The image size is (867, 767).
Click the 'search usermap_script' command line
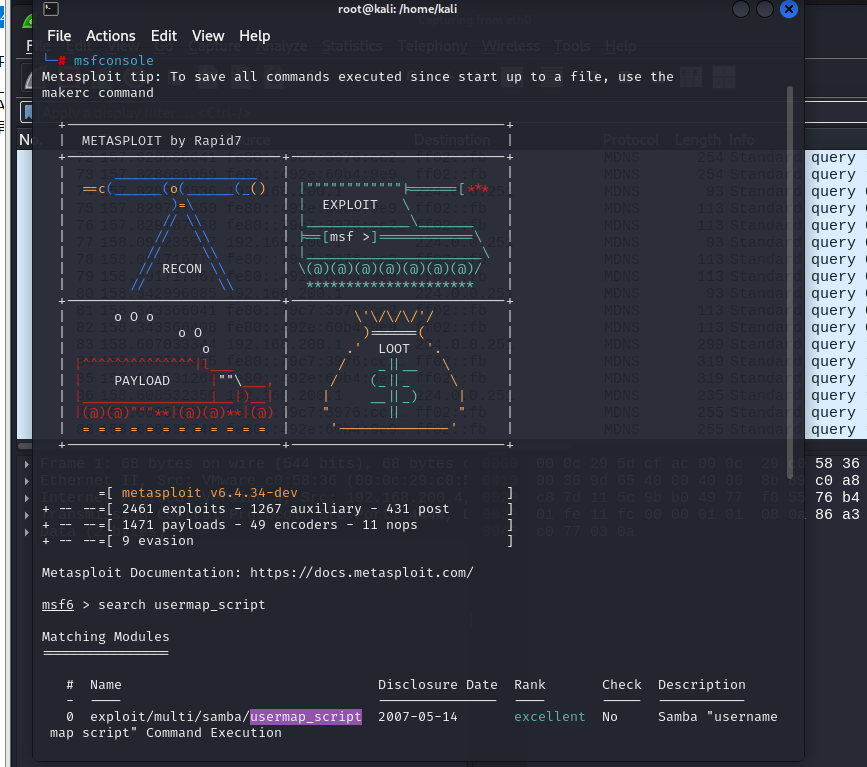click(x=181, y=604)
